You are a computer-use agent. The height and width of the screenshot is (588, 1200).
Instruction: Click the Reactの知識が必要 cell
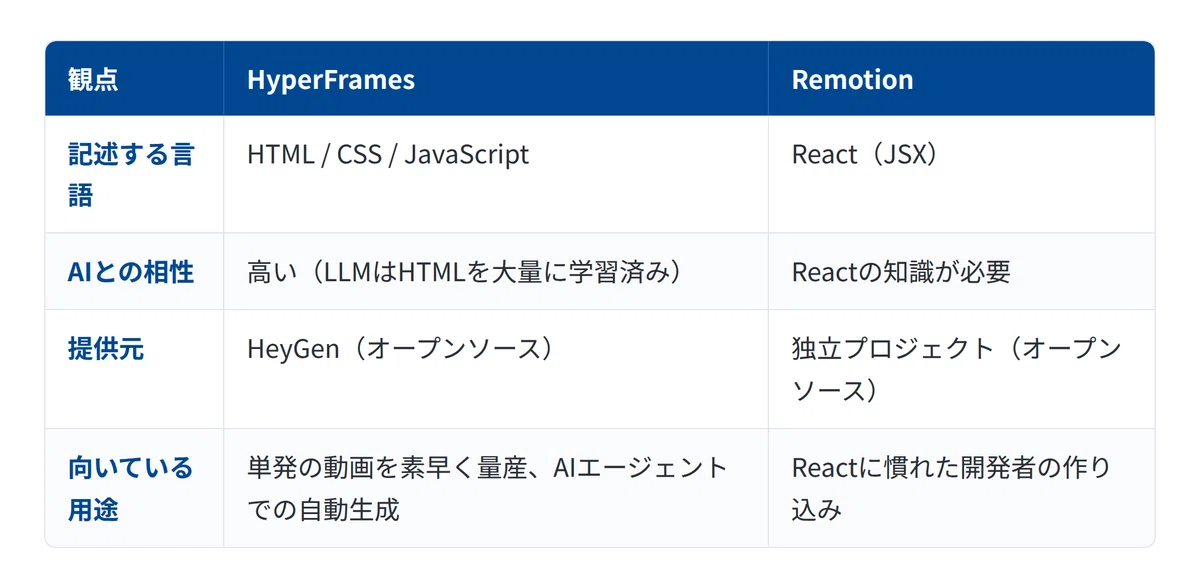(961, 271)
